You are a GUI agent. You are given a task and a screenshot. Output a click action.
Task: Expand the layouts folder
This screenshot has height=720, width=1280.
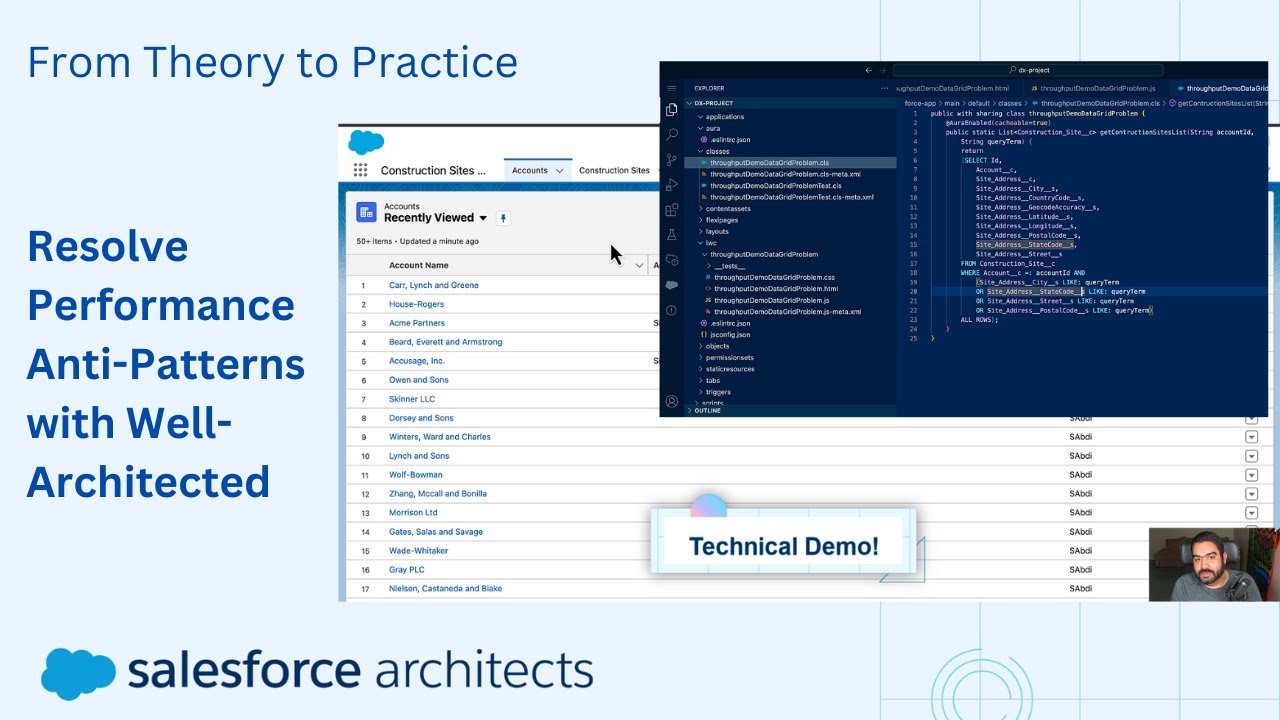tap(716, 232)
